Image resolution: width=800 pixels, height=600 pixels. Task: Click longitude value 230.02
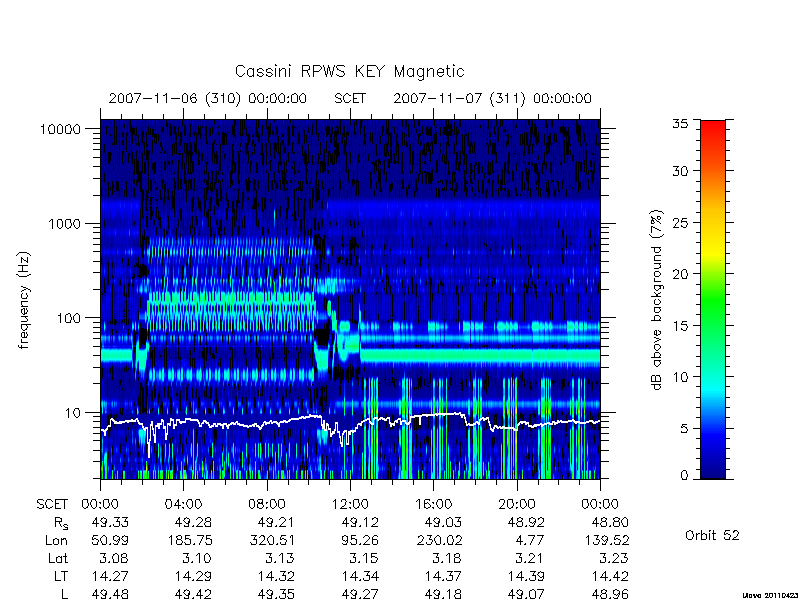point(439,540)
